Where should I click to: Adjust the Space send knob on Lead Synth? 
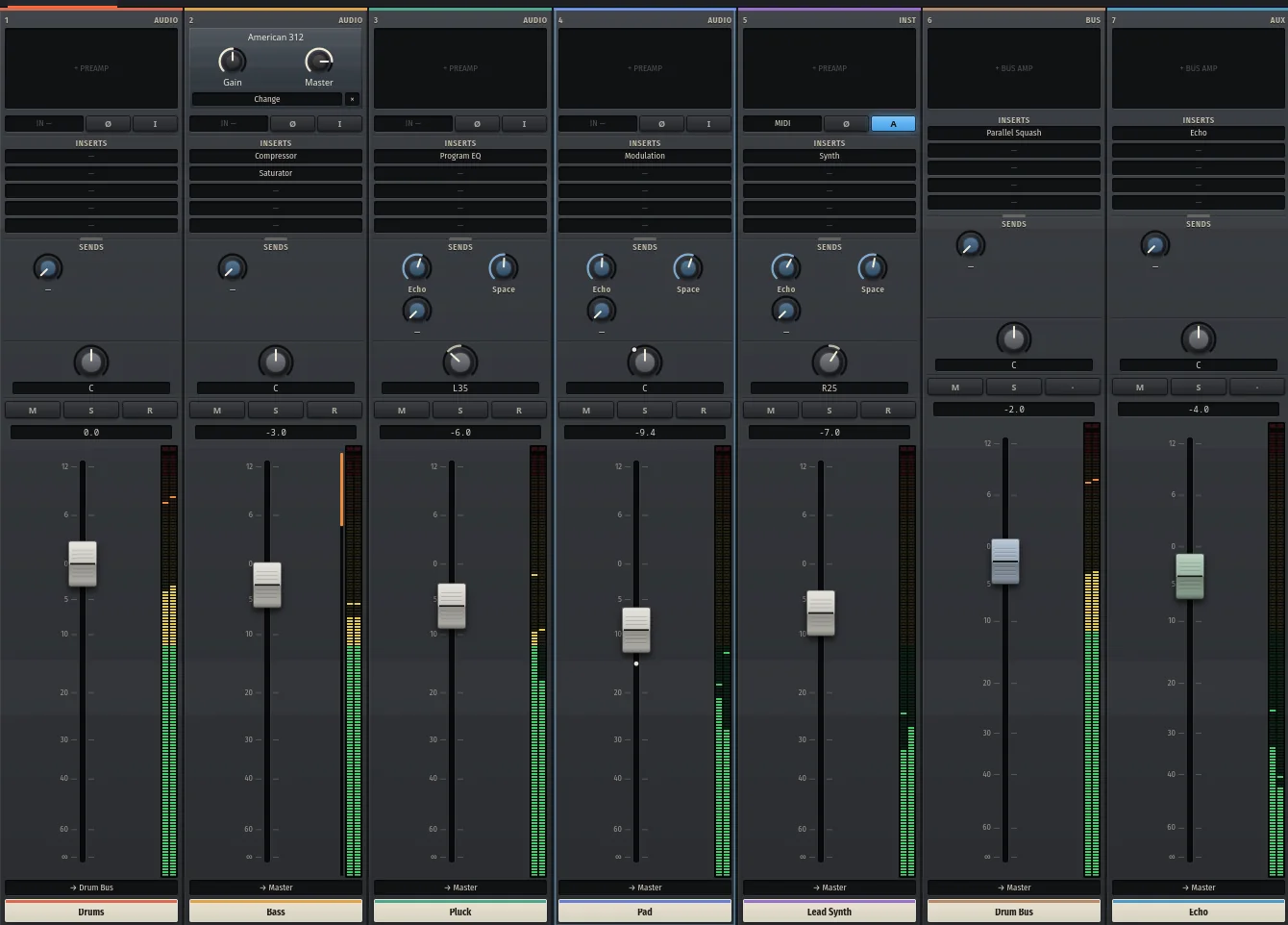click(872, 267)
